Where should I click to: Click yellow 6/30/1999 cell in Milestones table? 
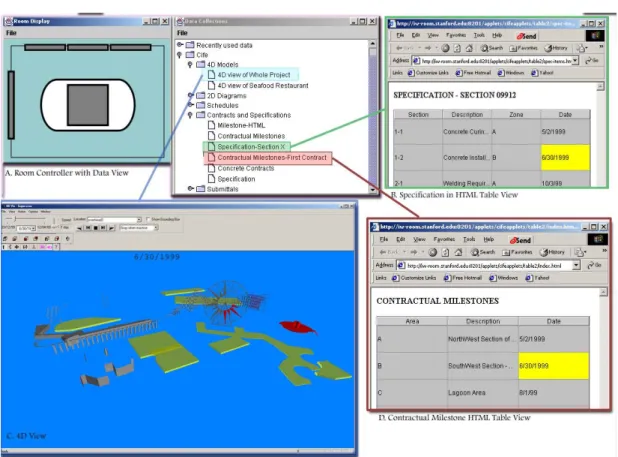(554, 366)
